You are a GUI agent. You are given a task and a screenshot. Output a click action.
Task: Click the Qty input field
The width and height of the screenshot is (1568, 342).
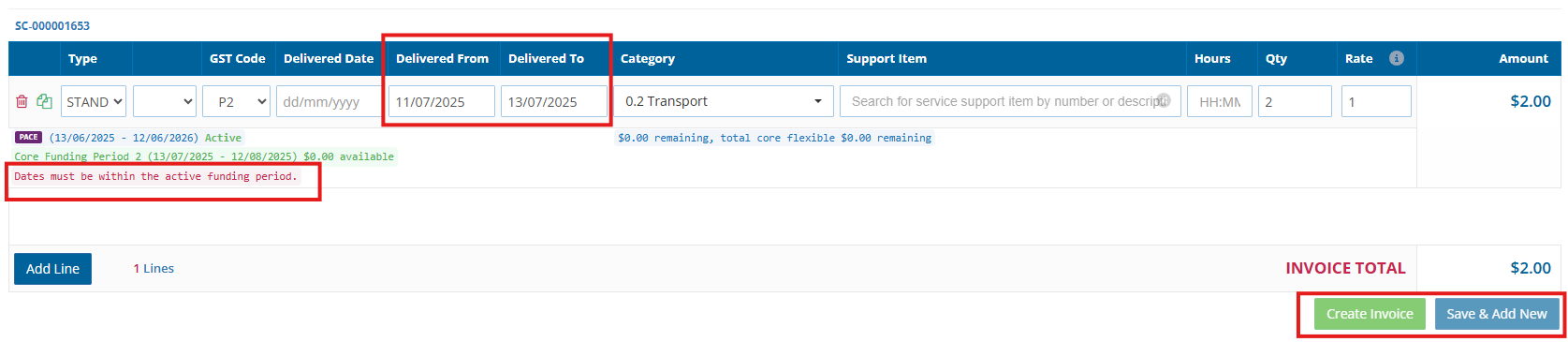[1295, 101]
